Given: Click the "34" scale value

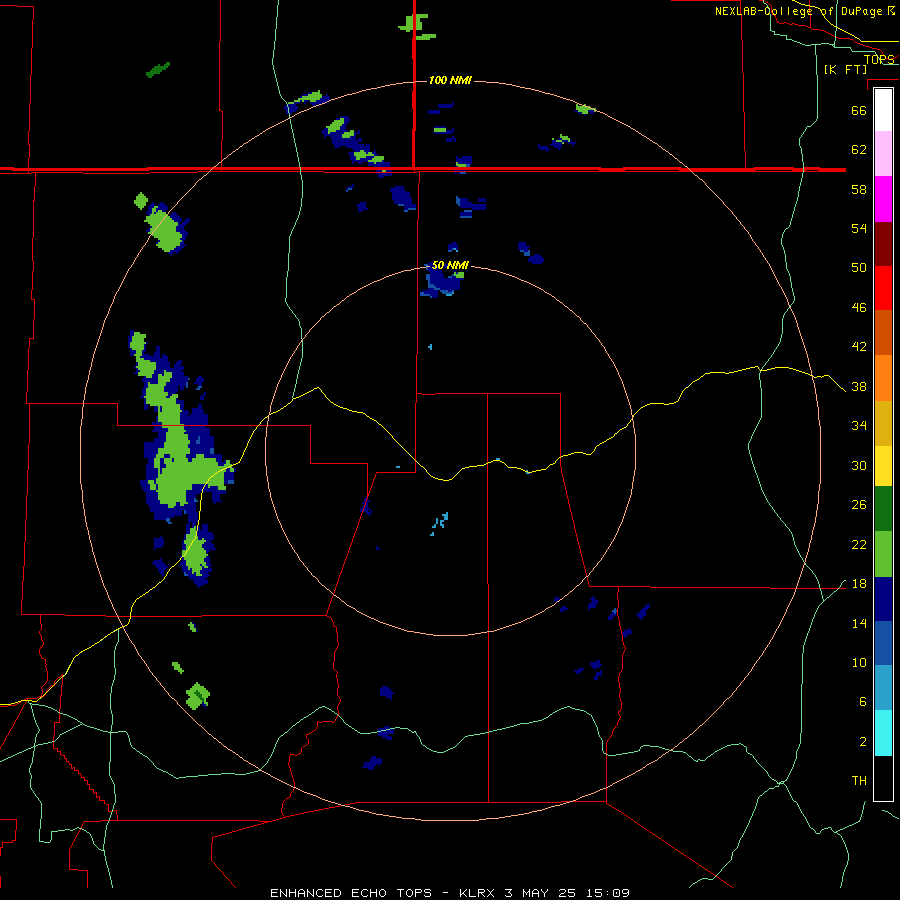Looking at the screenshot, I should click(859, 426).
